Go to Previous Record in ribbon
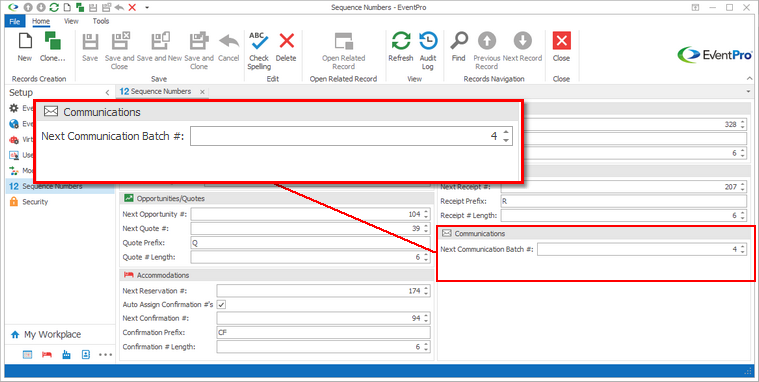The image size is (759, 382). [x=486, y=51]
